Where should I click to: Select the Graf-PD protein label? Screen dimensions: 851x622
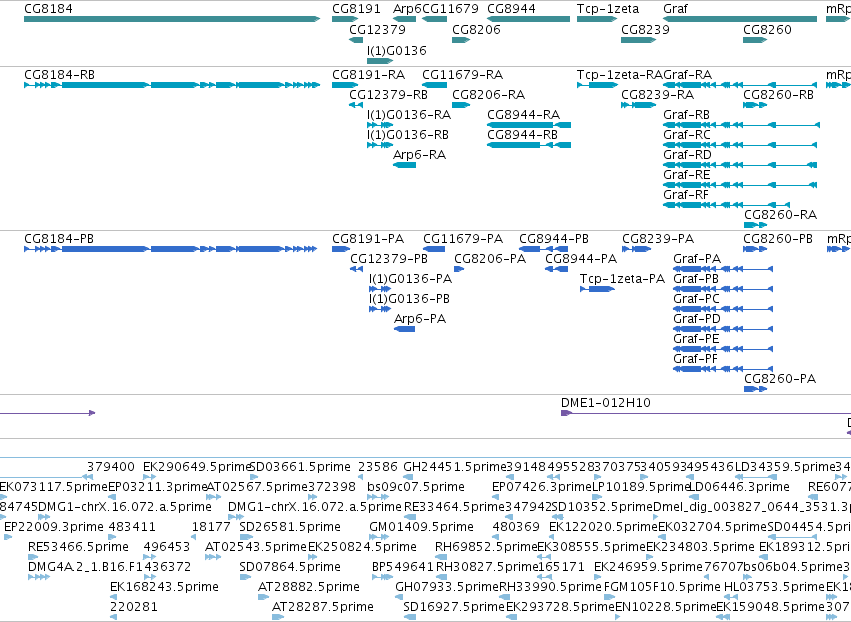click(x=697, y=319)
